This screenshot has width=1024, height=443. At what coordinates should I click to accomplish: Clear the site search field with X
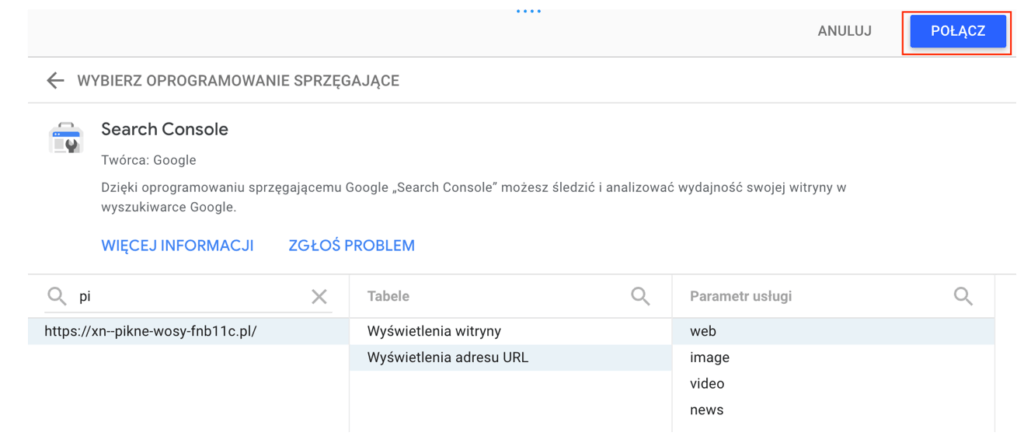(x=319, y=296)
